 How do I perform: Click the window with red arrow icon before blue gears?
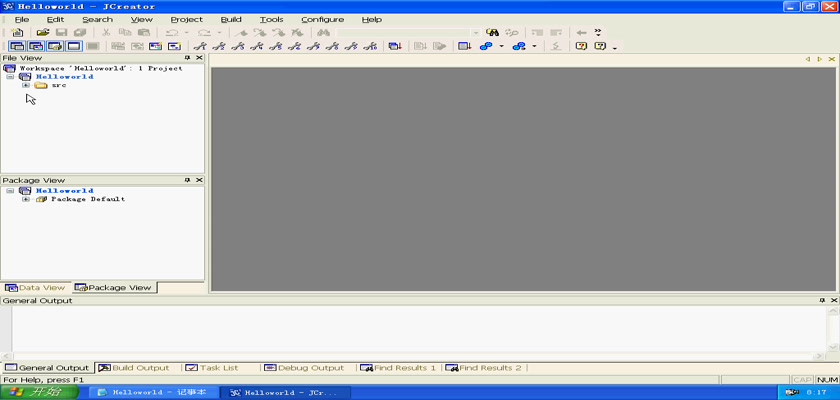click(464, 47)
